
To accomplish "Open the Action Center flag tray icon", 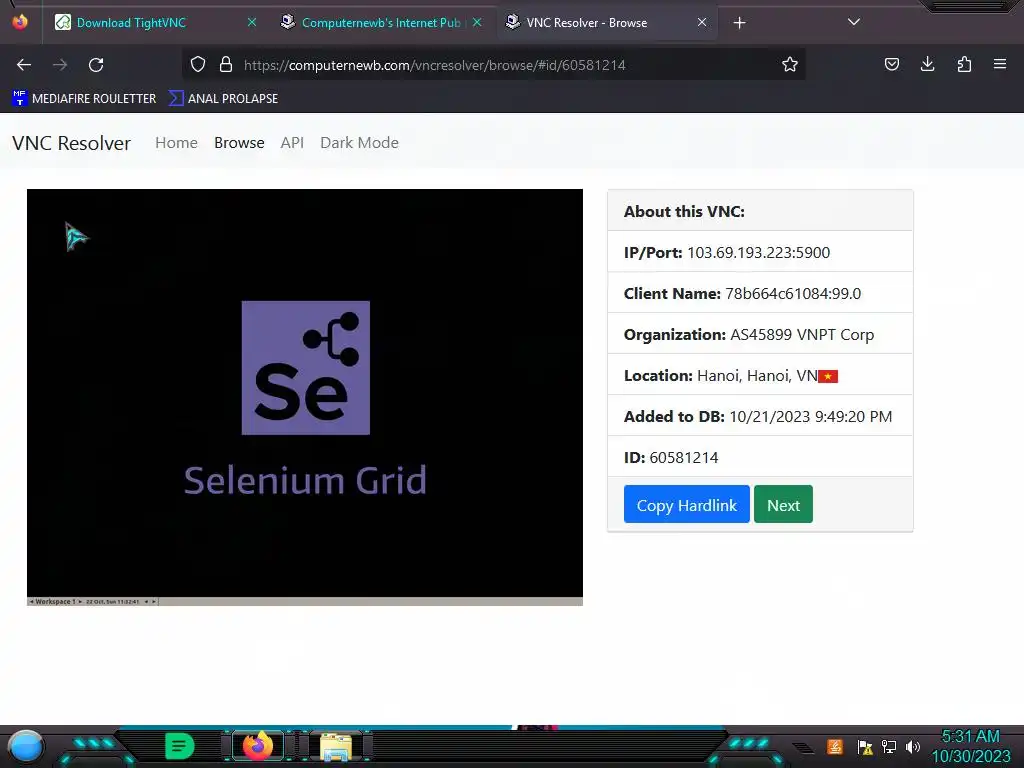I will pyautogui.click(x=865, y=747).
